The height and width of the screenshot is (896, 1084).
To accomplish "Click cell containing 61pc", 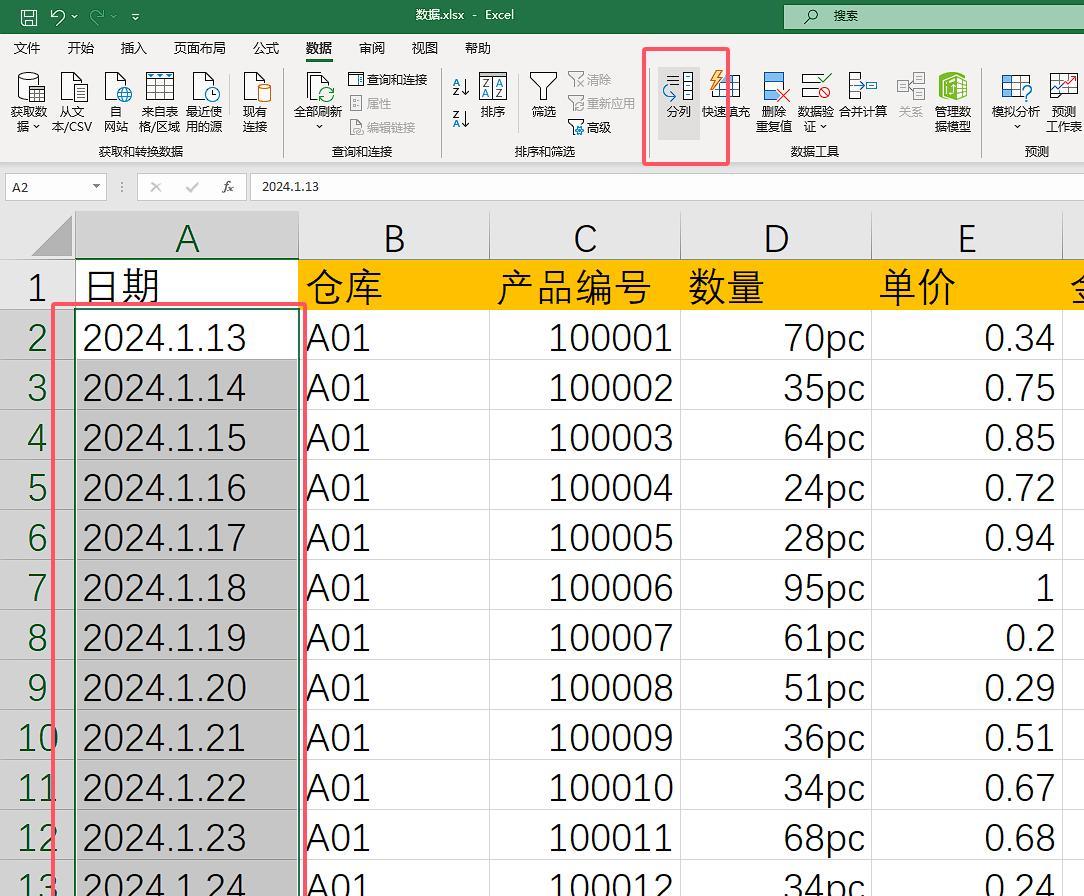I will (x=776, y=637).
